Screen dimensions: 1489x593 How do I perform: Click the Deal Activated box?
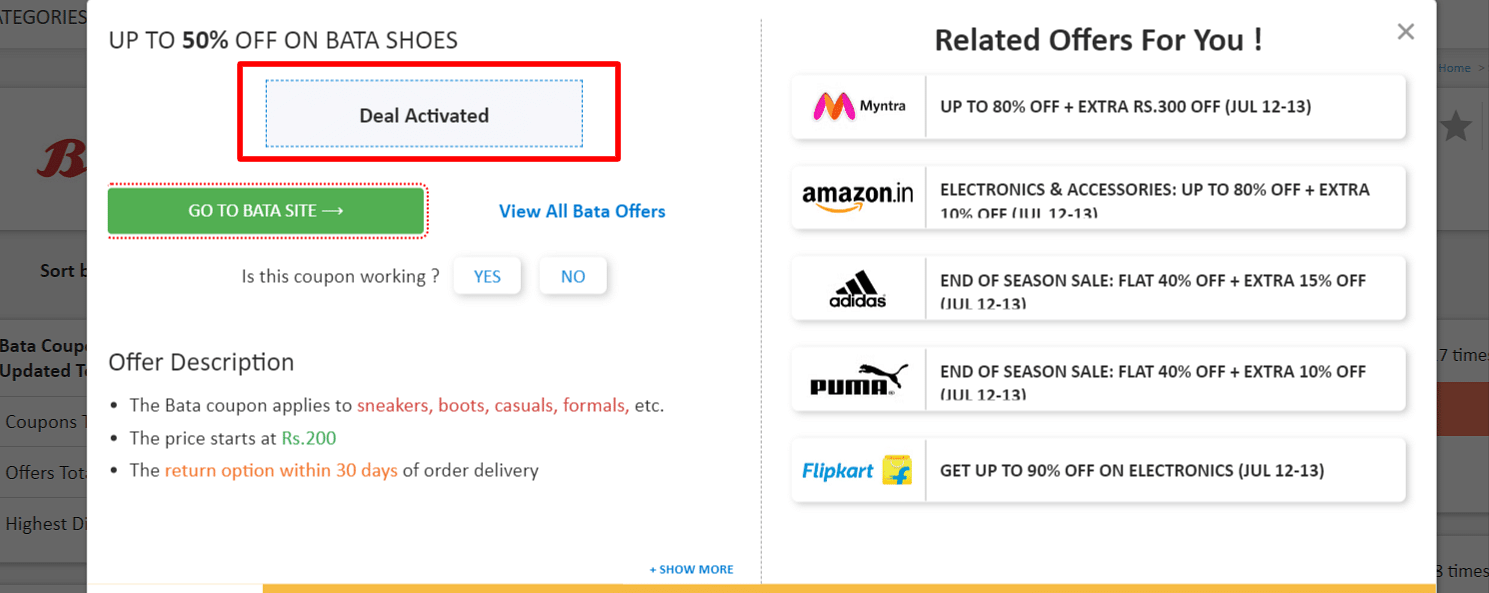point(424,115)
